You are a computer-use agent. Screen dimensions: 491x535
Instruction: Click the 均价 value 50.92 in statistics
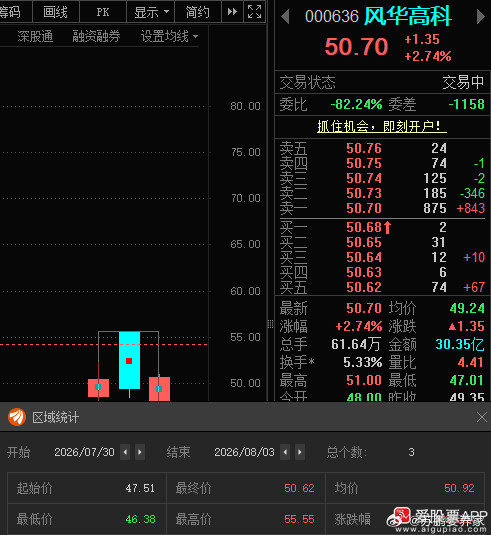(459, 488)
